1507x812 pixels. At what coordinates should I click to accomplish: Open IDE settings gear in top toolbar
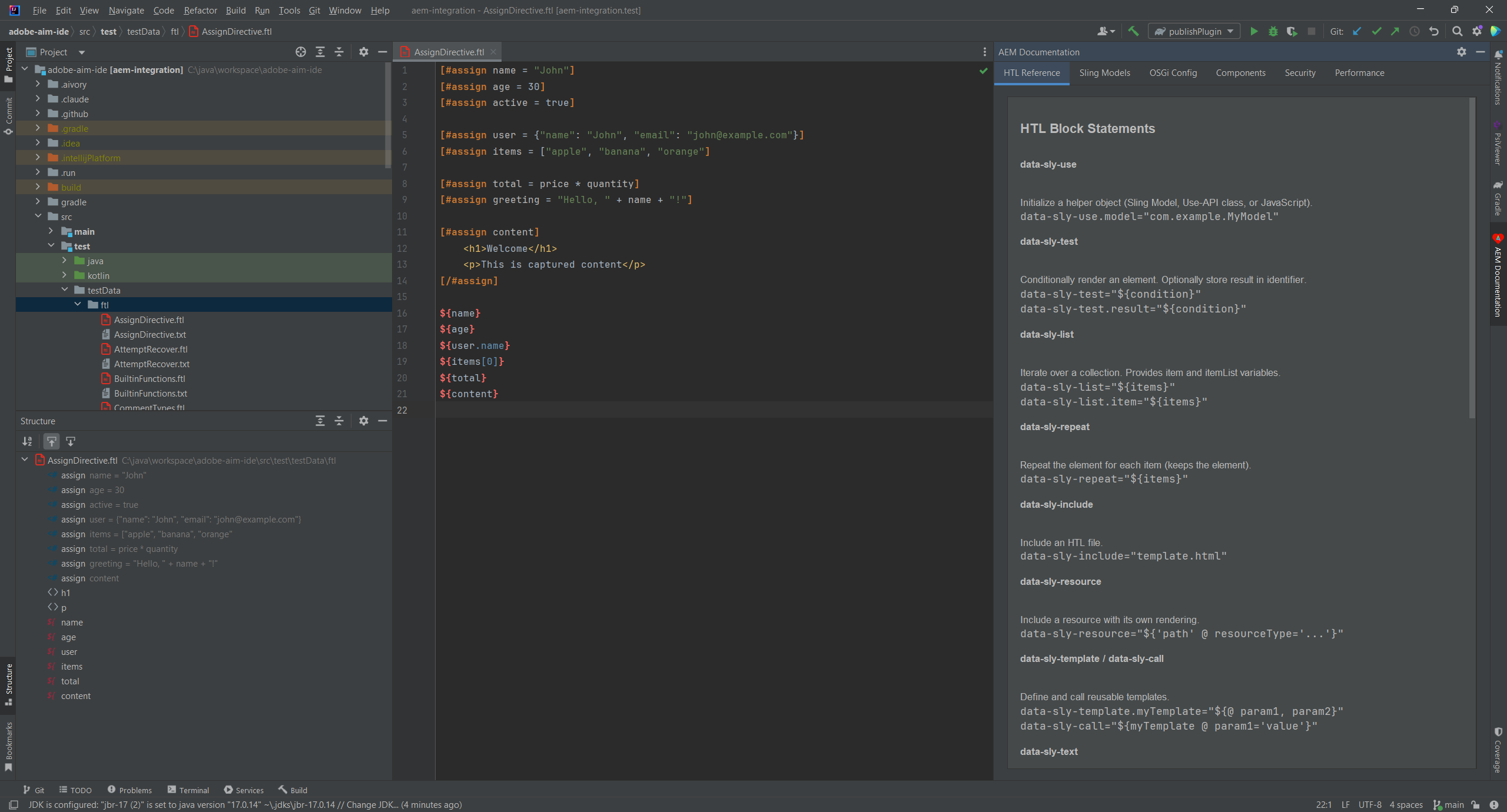pos(1477,32)
